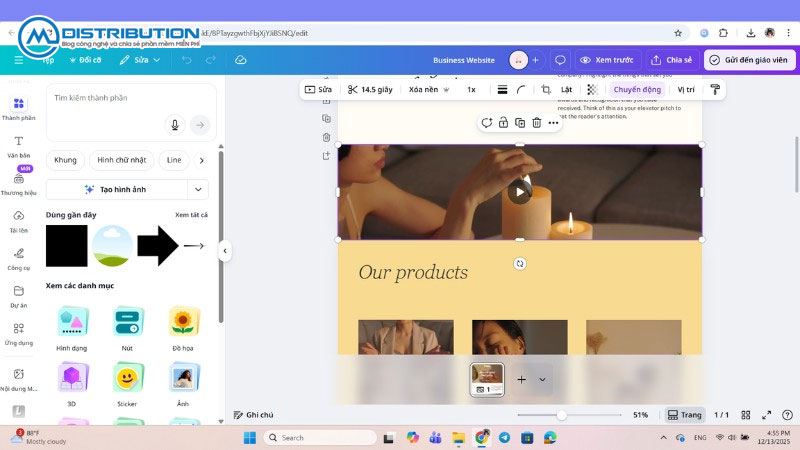Click the crop tool icon
The height and width of the screenshot is (450, 800).
pyautogui.click(x=546, y=90)
